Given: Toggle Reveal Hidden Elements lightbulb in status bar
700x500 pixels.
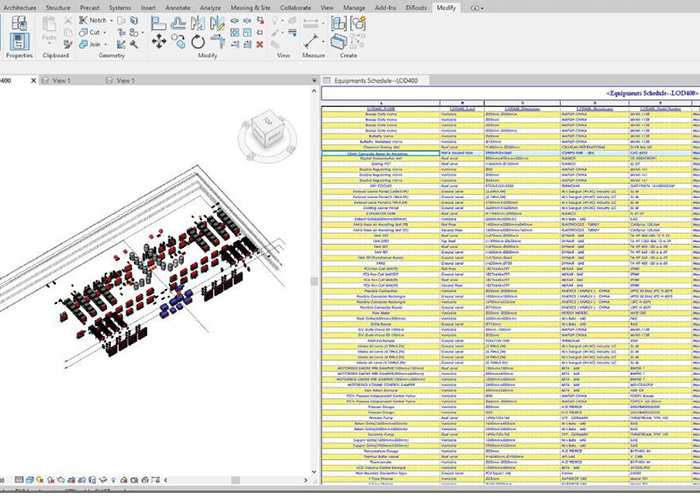Looking at the screenshot, I should point(113,480).
